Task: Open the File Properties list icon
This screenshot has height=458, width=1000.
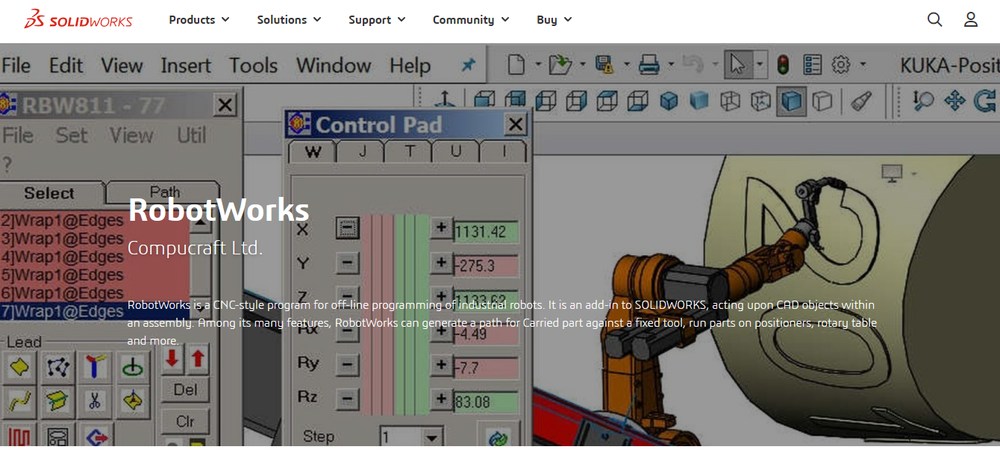Action: click(812, 64)
